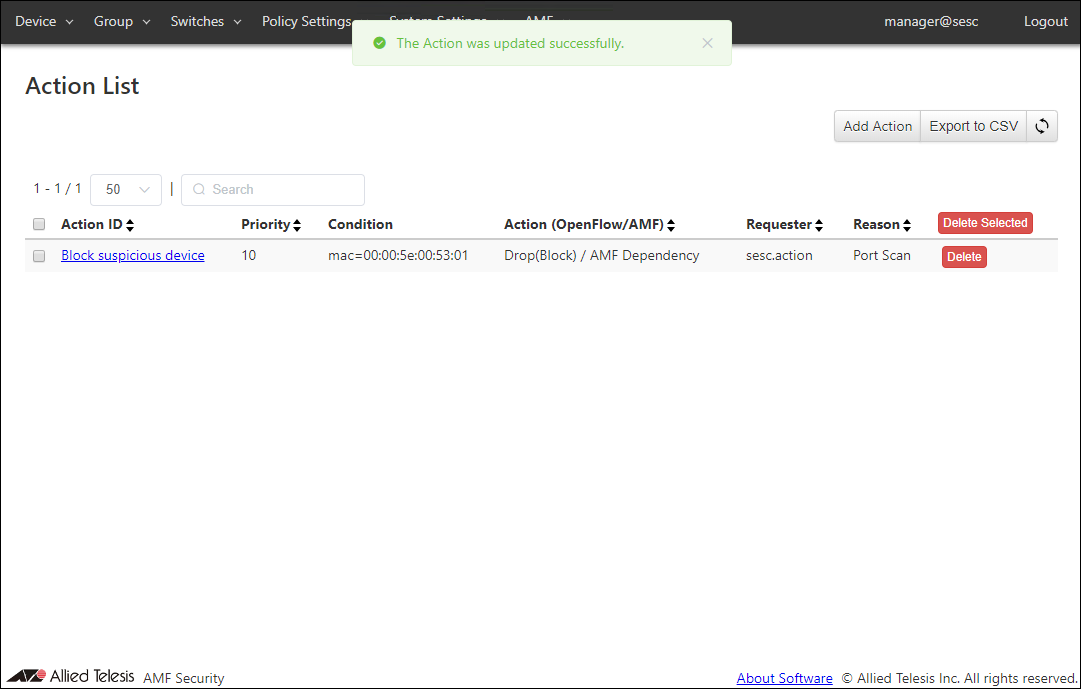
Task: Expand the Device menu
Action: tap(44, 22)
